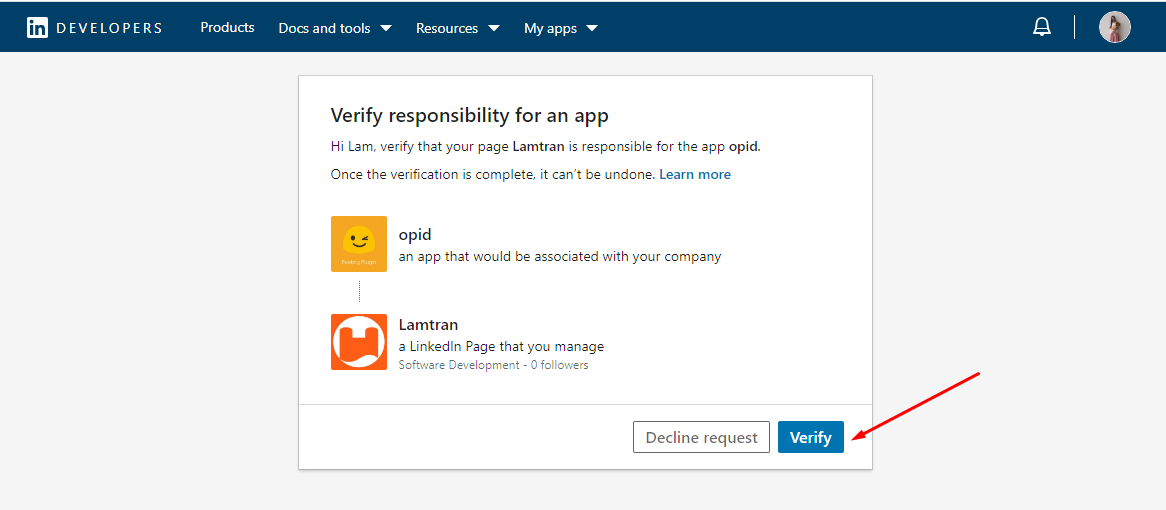1166x510 pixels.
Task: Click the Lamtran page name
Action: 428,324
